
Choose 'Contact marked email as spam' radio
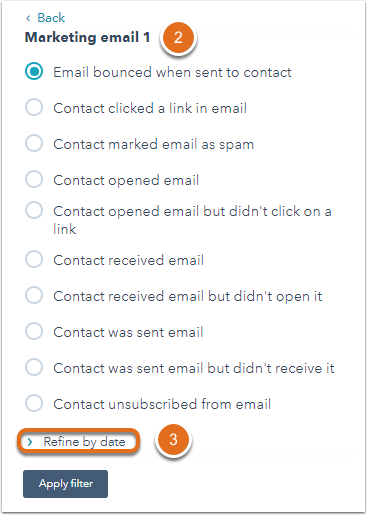coord(34,143)
